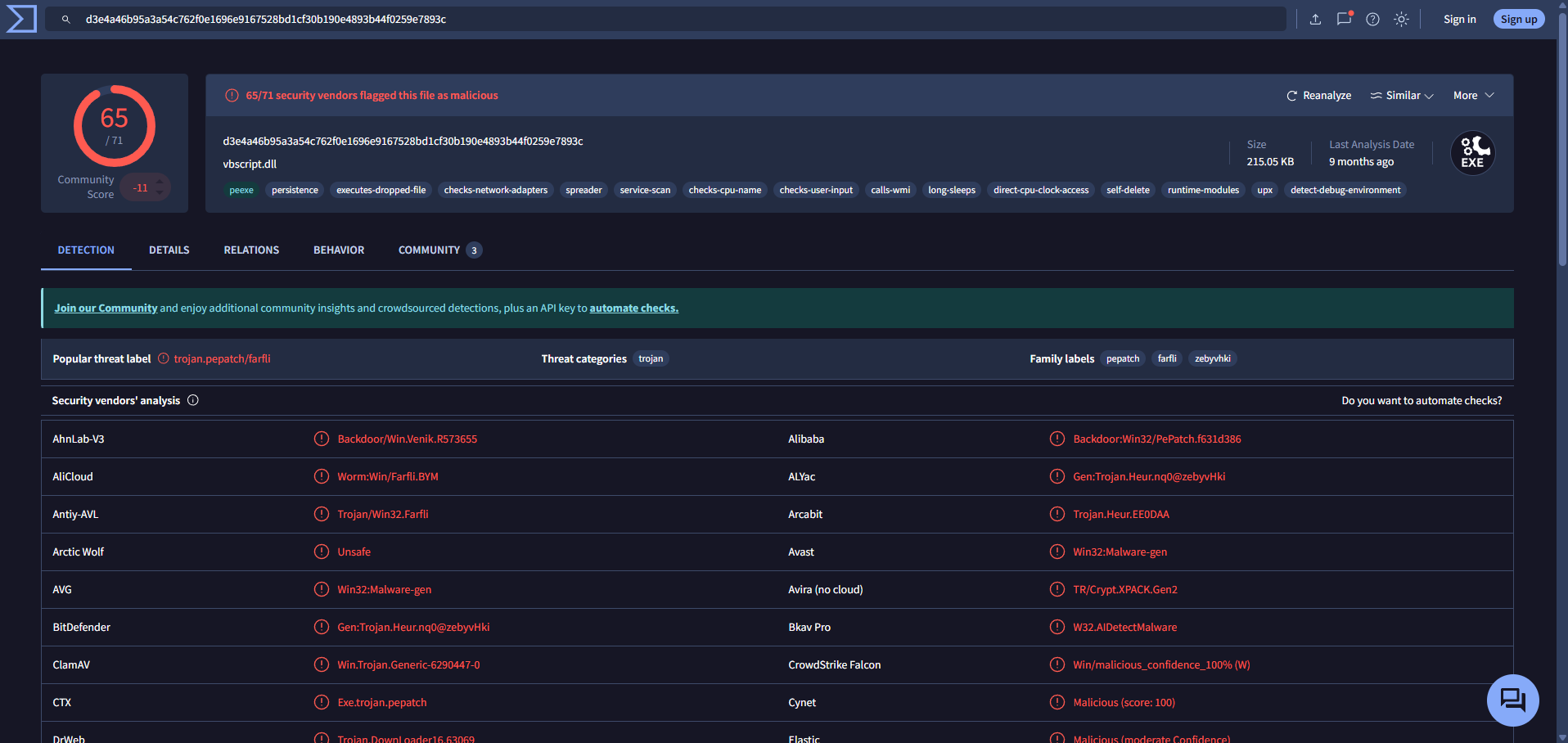Select the executes-dropped-file tag
Image resolution: width=1568 pixels, height=743 pixels.
coord(381,190)
